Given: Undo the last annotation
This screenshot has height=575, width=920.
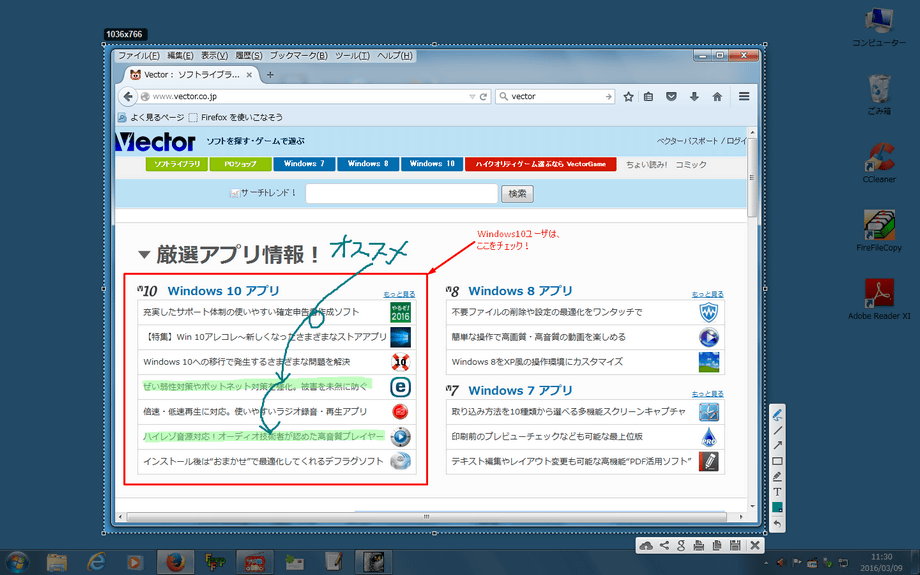Looking at the screenshot, I should click(x=777, y=523).
